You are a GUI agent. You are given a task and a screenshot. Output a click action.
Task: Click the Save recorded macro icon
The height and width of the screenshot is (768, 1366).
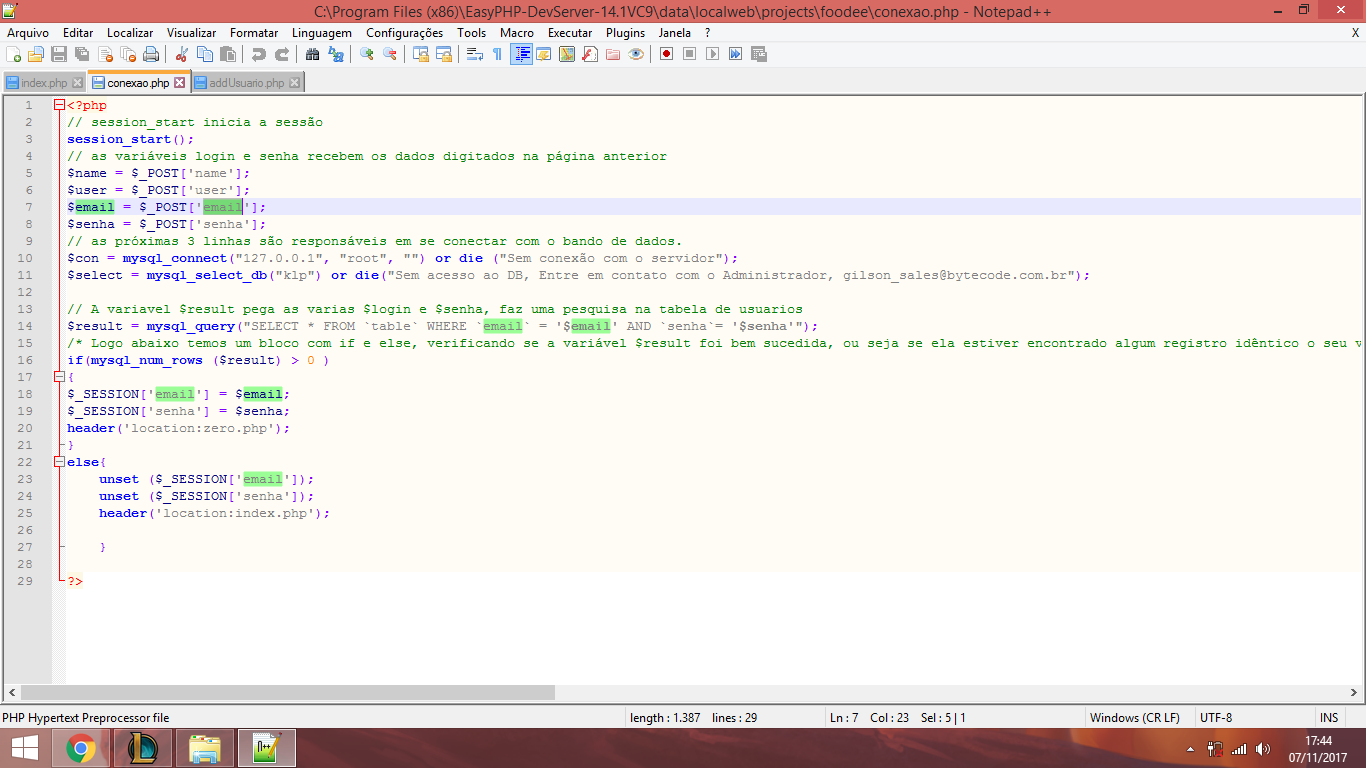[x=758, y=54]
